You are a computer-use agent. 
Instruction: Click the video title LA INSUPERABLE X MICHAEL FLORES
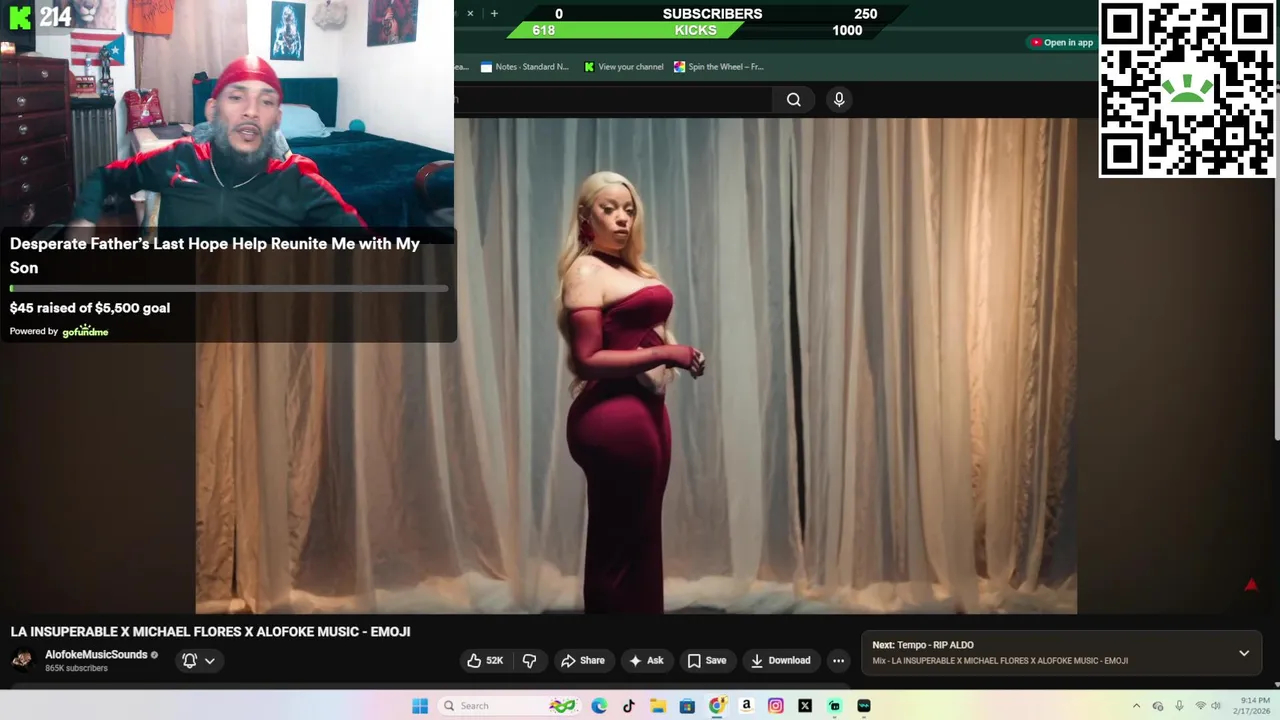(x=210, y=632)
